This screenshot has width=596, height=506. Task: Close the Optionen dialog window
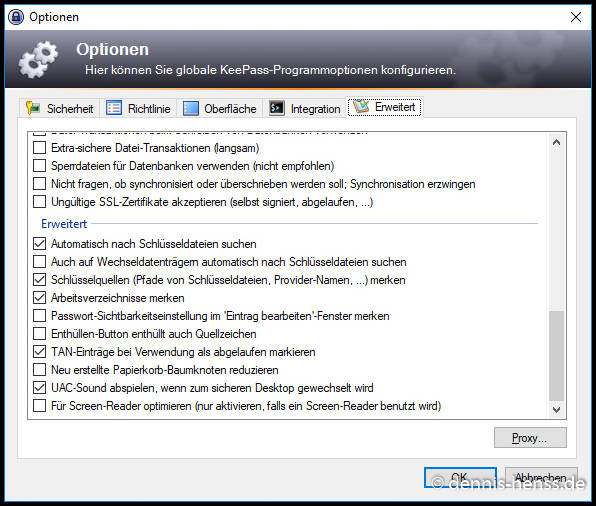click(575, 17)
